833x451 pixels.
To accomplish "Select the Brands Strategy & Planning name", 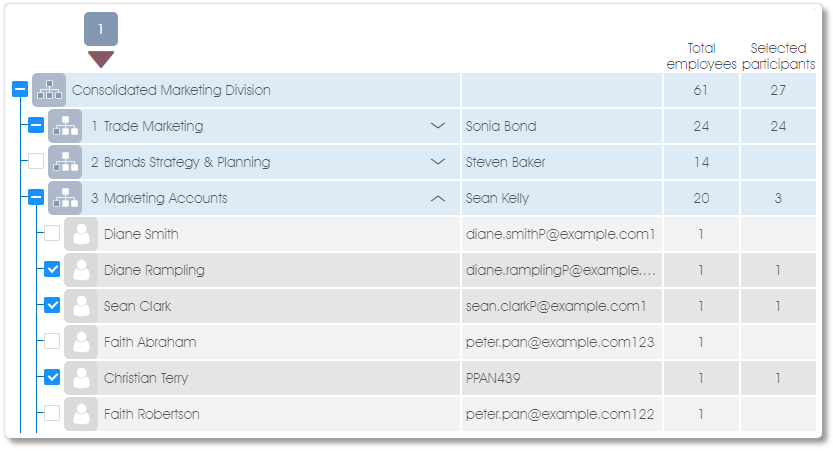I will pos(187,162).
